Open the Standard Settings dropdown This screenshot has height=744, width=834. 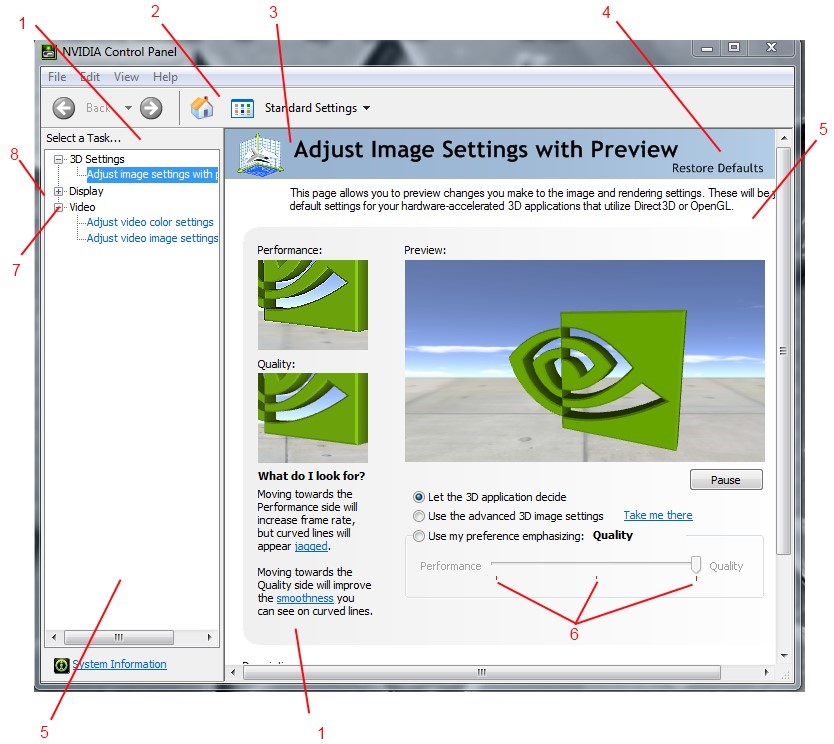tap(318, 108)
